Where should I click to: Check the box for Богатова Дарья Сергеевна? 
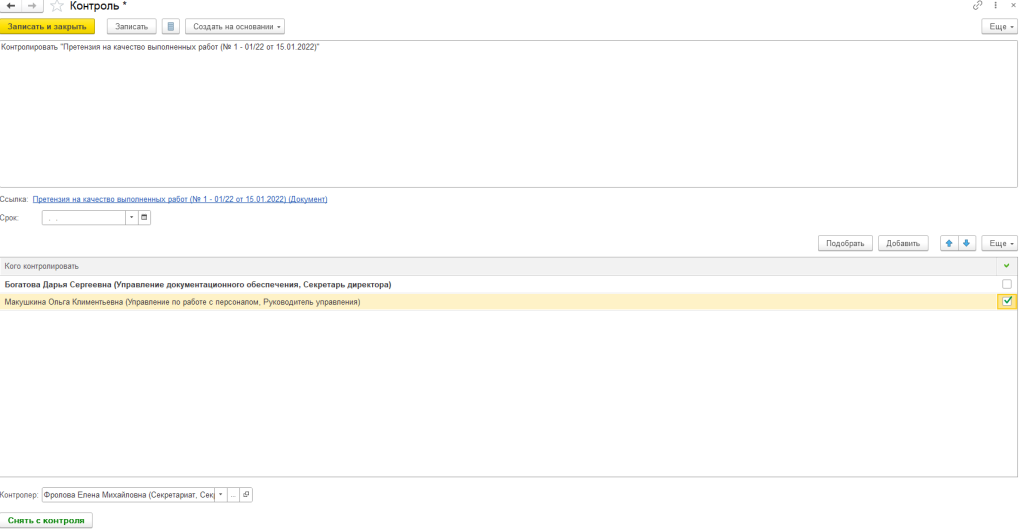click(x=1006, y=284)
